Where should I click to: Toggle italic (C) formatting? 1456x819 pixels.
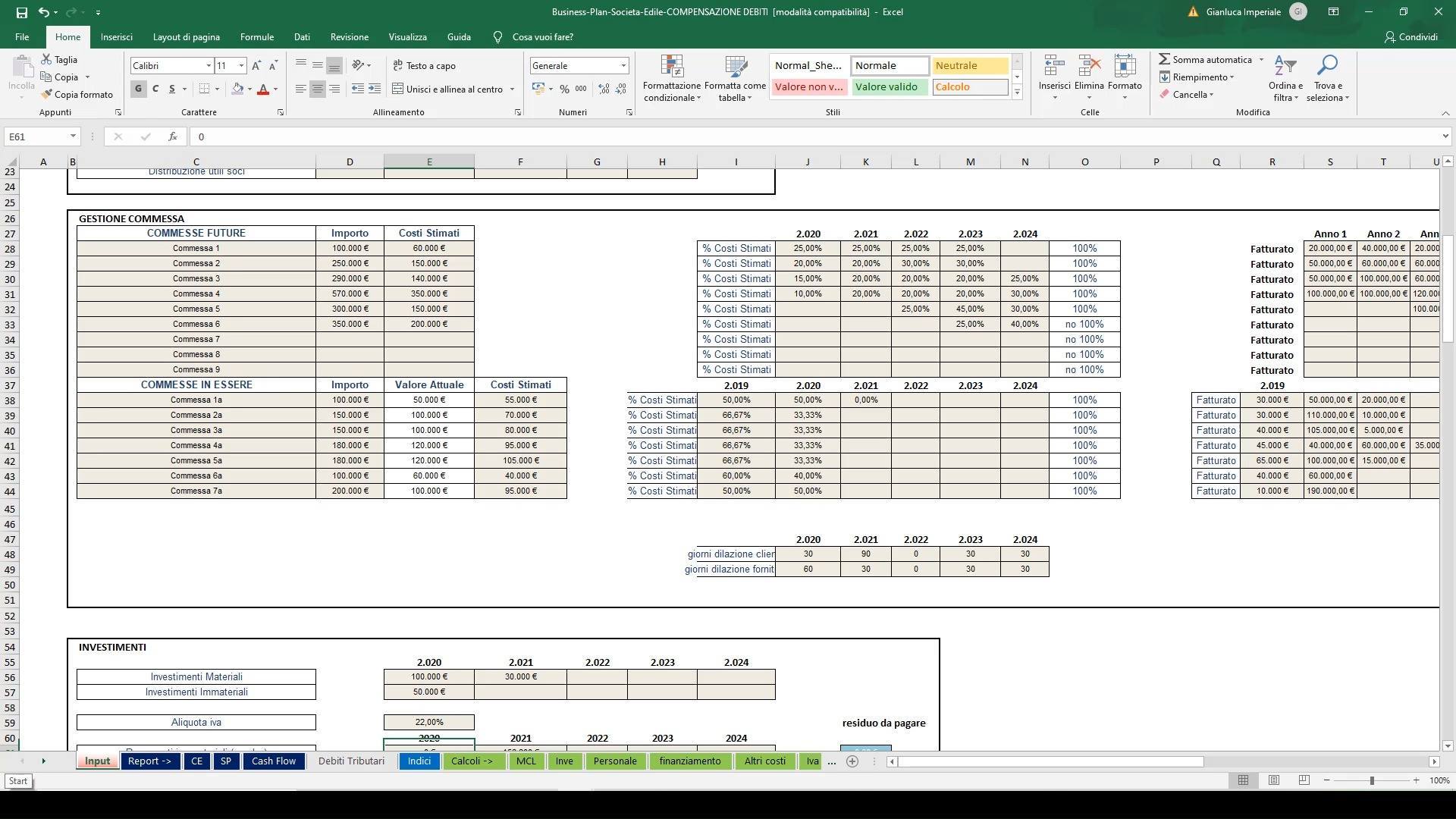(x=155, y=89)
